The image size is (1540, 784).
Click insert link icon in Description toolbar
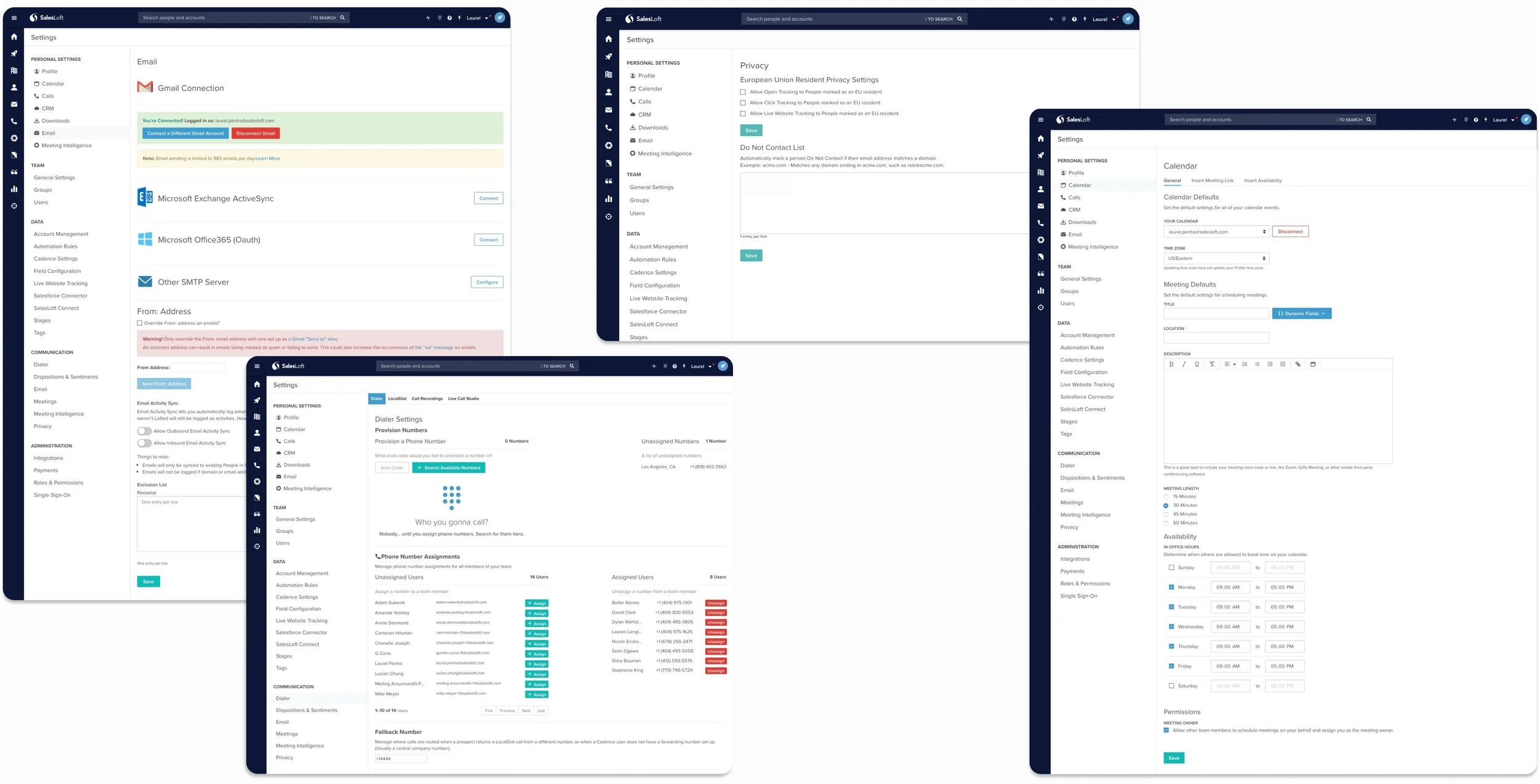pyautogui.click(x=1298, y=365)
